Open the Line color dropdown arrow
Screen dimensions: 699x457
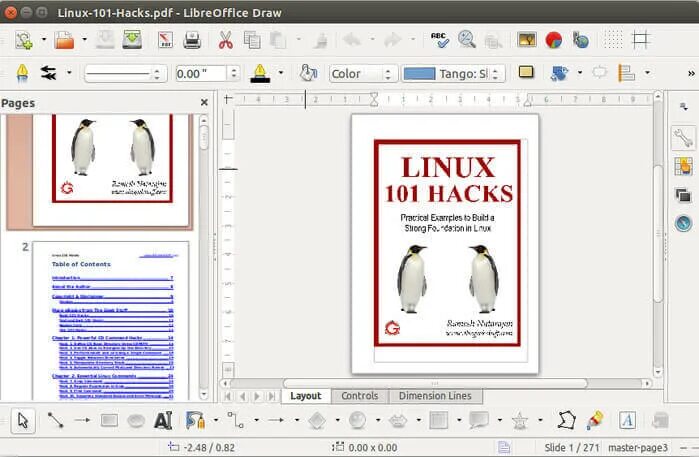pyautogui.click(x=281, y=73)
